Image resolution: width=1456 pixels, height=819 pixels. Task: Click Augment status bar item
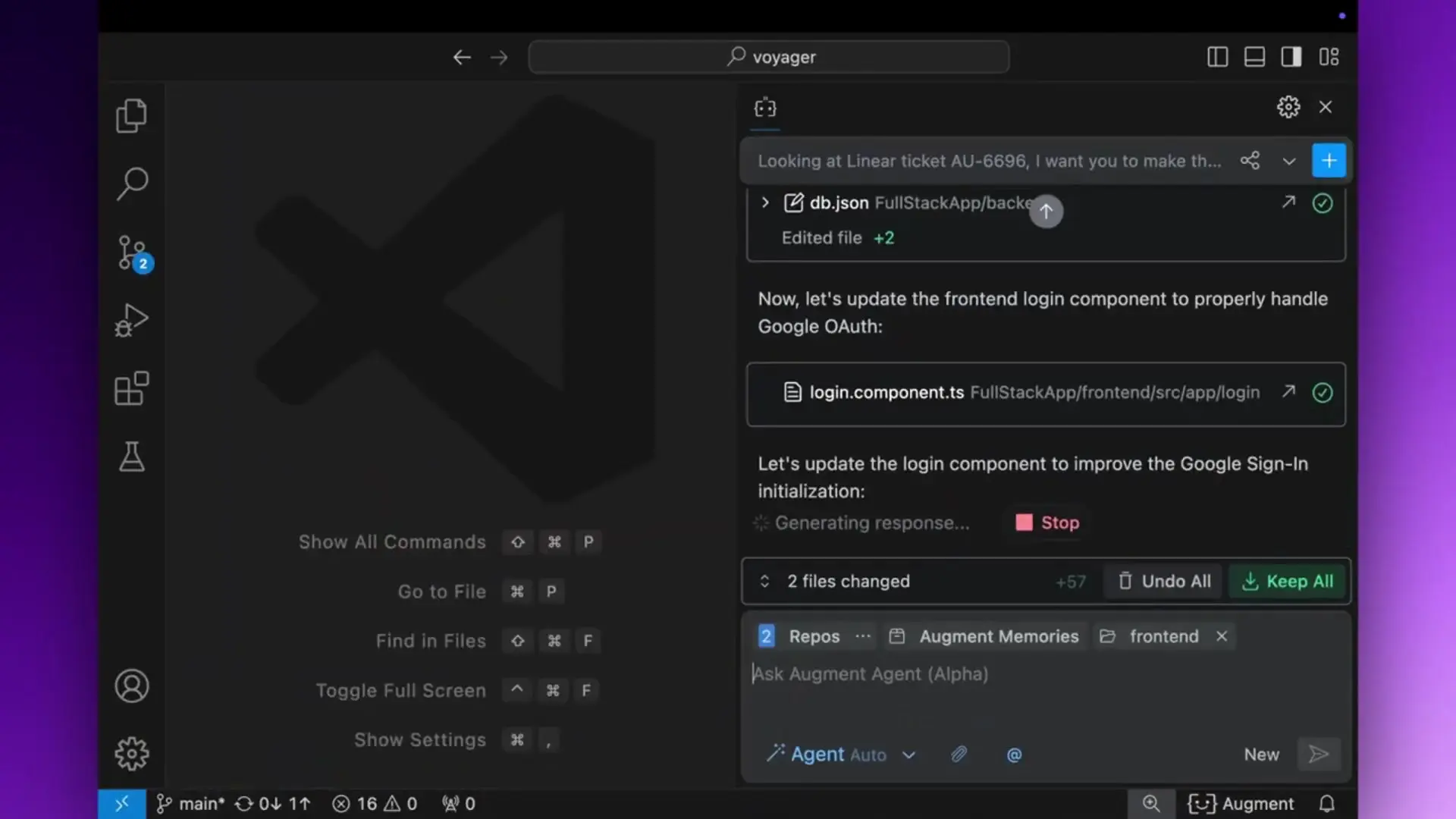tap(1241, 804)
